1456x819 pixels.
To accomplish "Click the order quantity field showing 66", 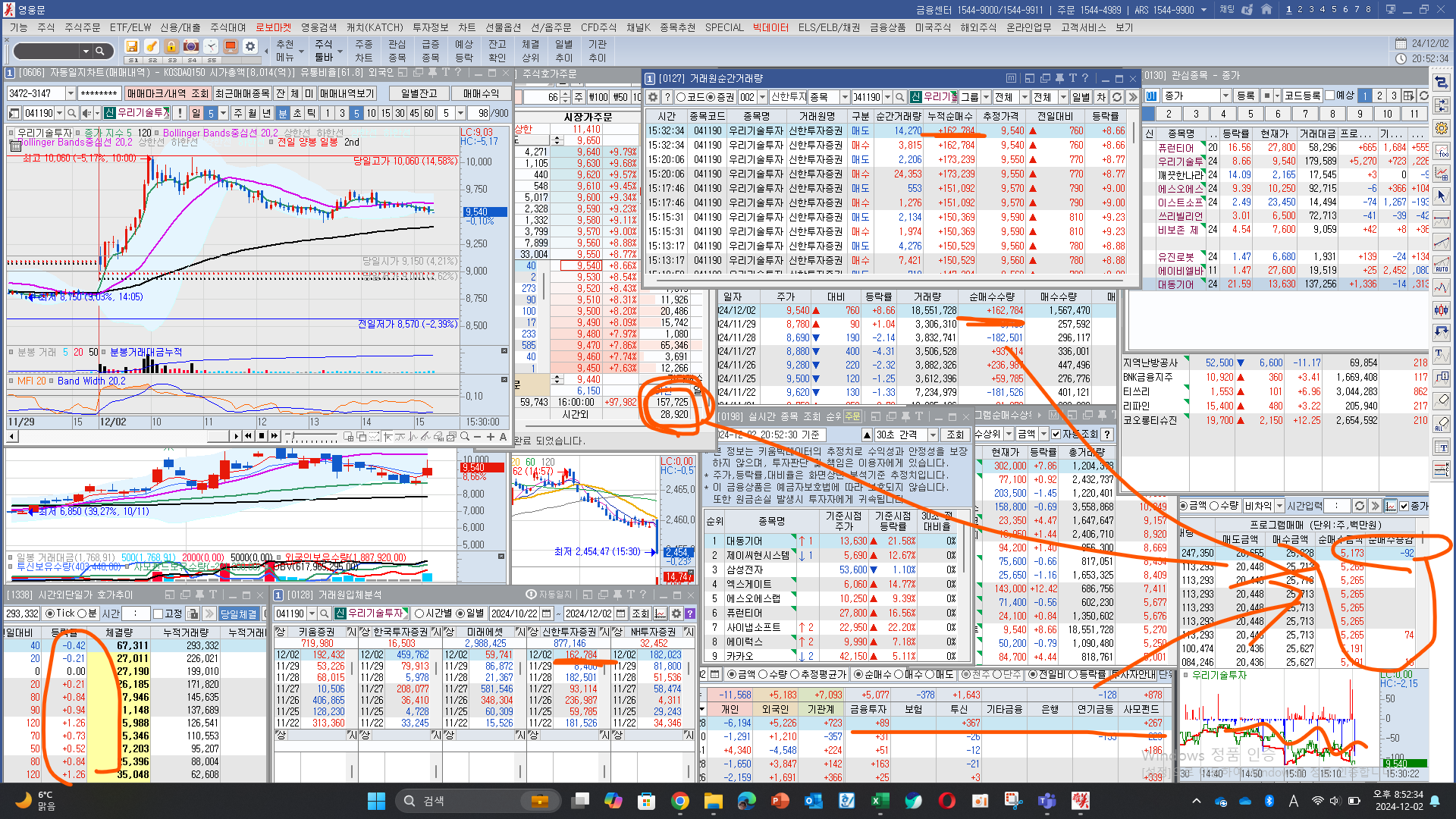I will pyautogui.click(x=540, y=97).
